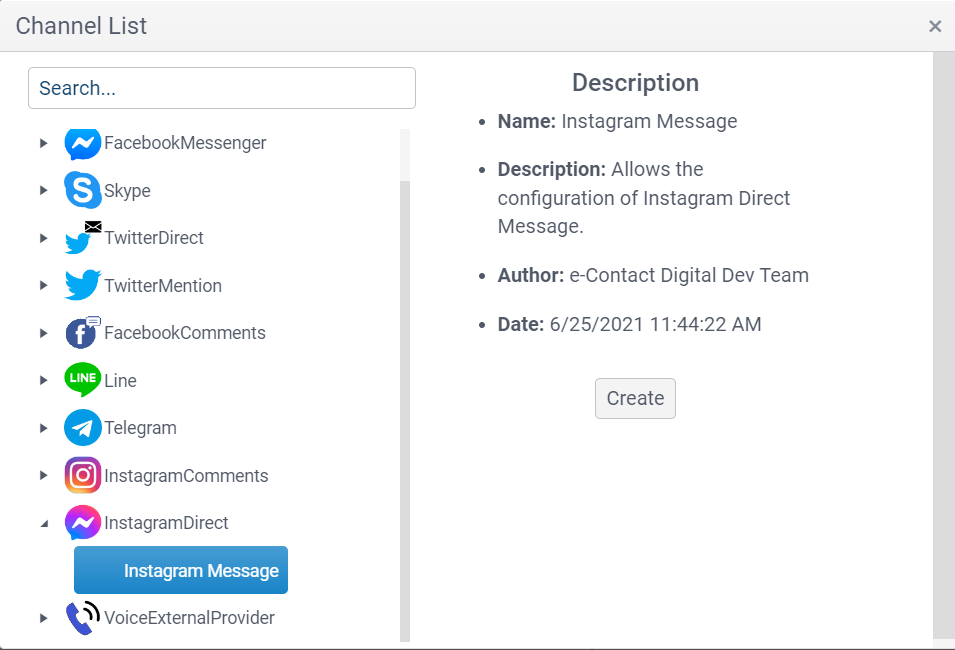This screenshot has width=955, height=650.
Task: Click the channel list scrollbar thumb
Action: click(x=405, y=411)
